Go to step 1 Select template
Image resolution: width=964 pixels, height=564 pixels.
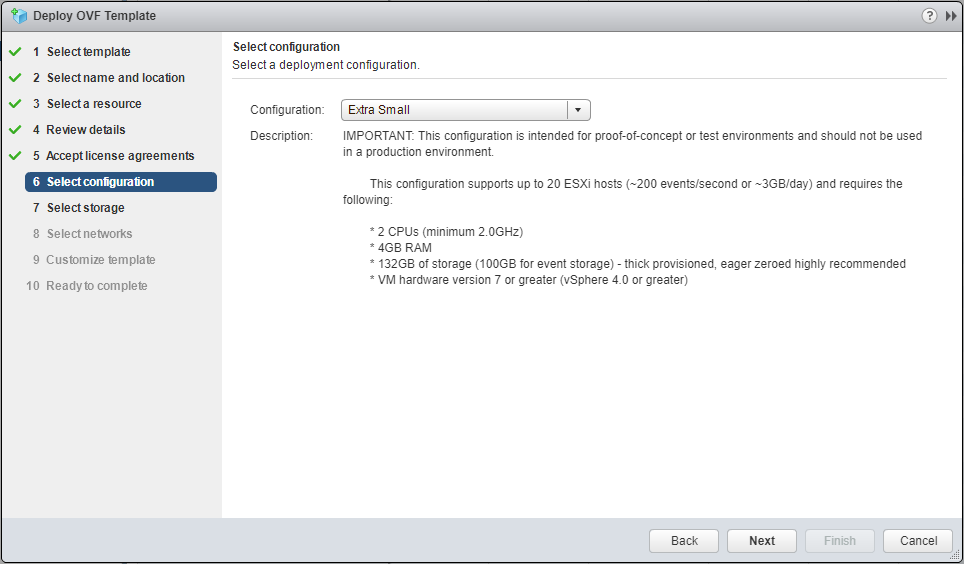point(88,52)
